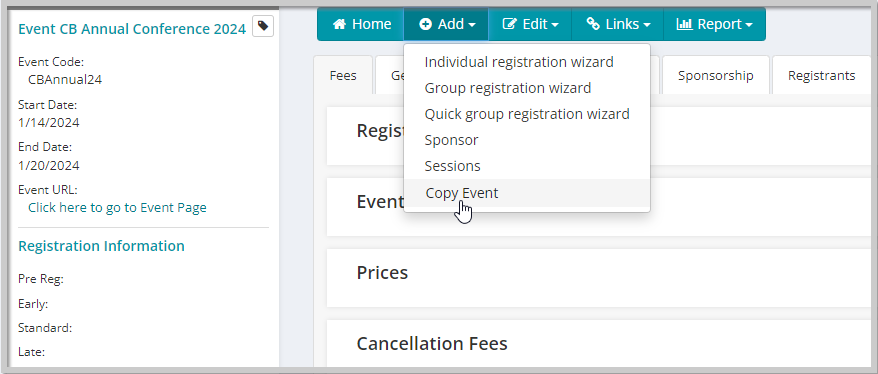Switch to the Fees tab
This screenshot has width=878, height=374.
click(x=343, y=75)
